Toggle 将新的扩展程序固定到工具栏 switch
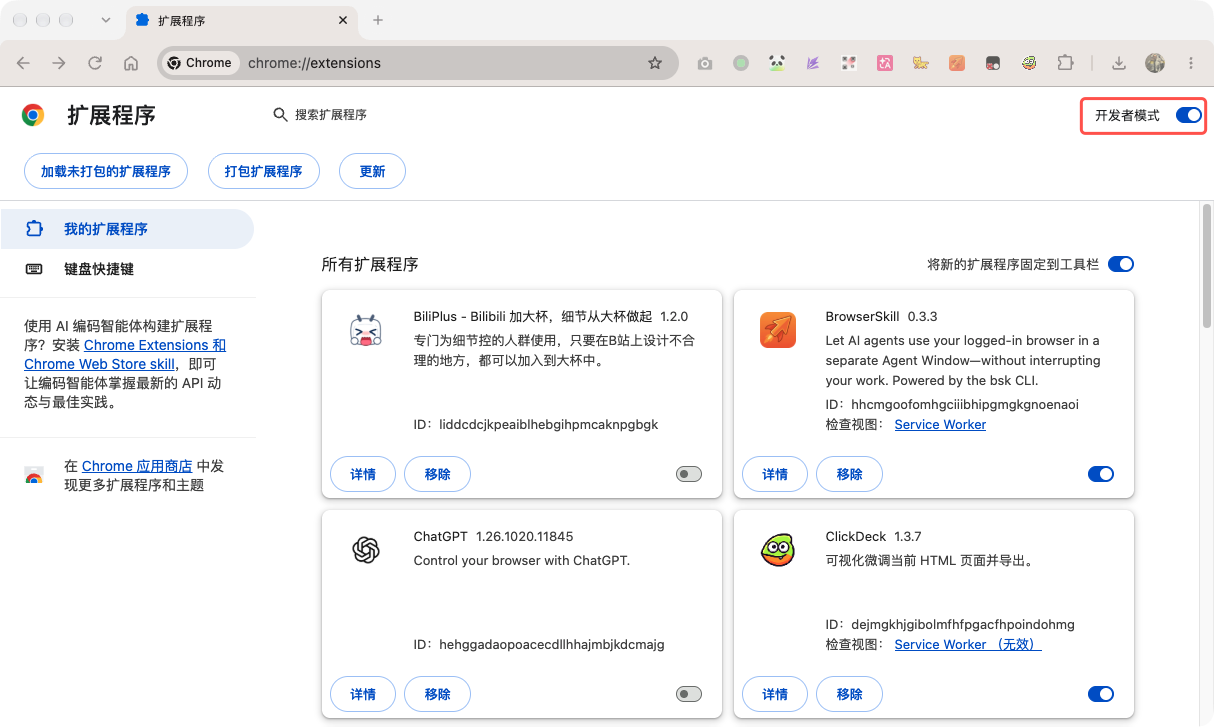 [1121, 264]
